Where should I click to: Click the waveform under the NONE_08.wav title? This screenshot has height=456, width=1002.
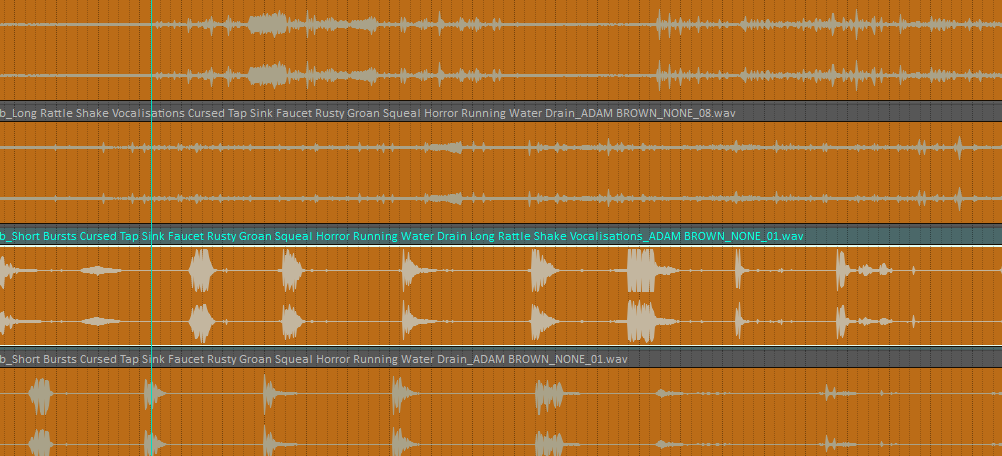(x=501, y=172)
